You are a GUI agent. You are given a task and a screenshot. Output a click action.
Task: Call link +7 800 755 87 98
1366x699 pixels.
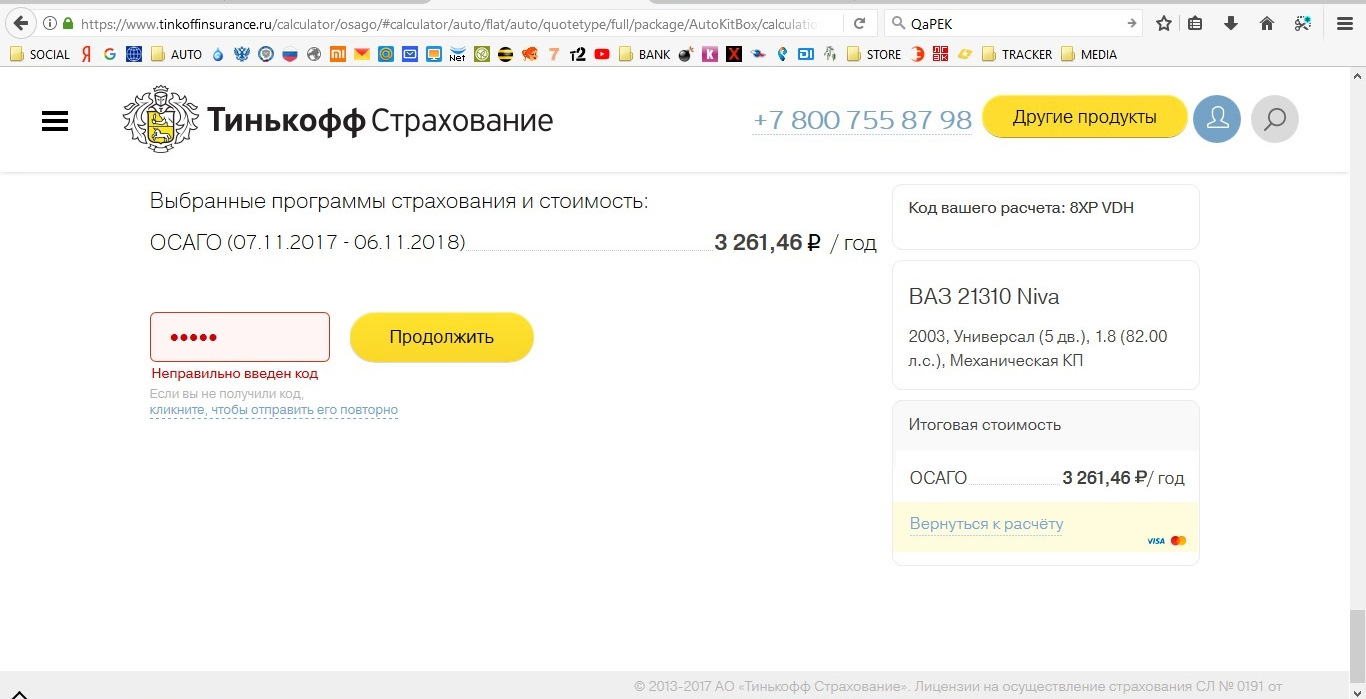point(862,121)
